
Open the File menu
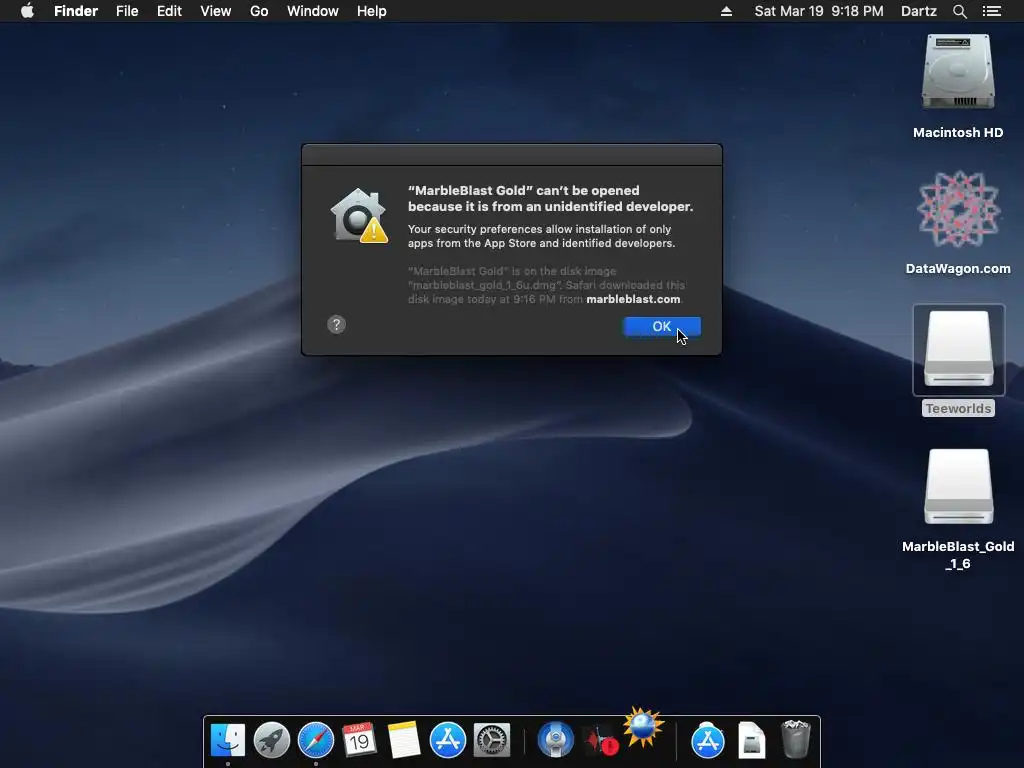[127, 11]
